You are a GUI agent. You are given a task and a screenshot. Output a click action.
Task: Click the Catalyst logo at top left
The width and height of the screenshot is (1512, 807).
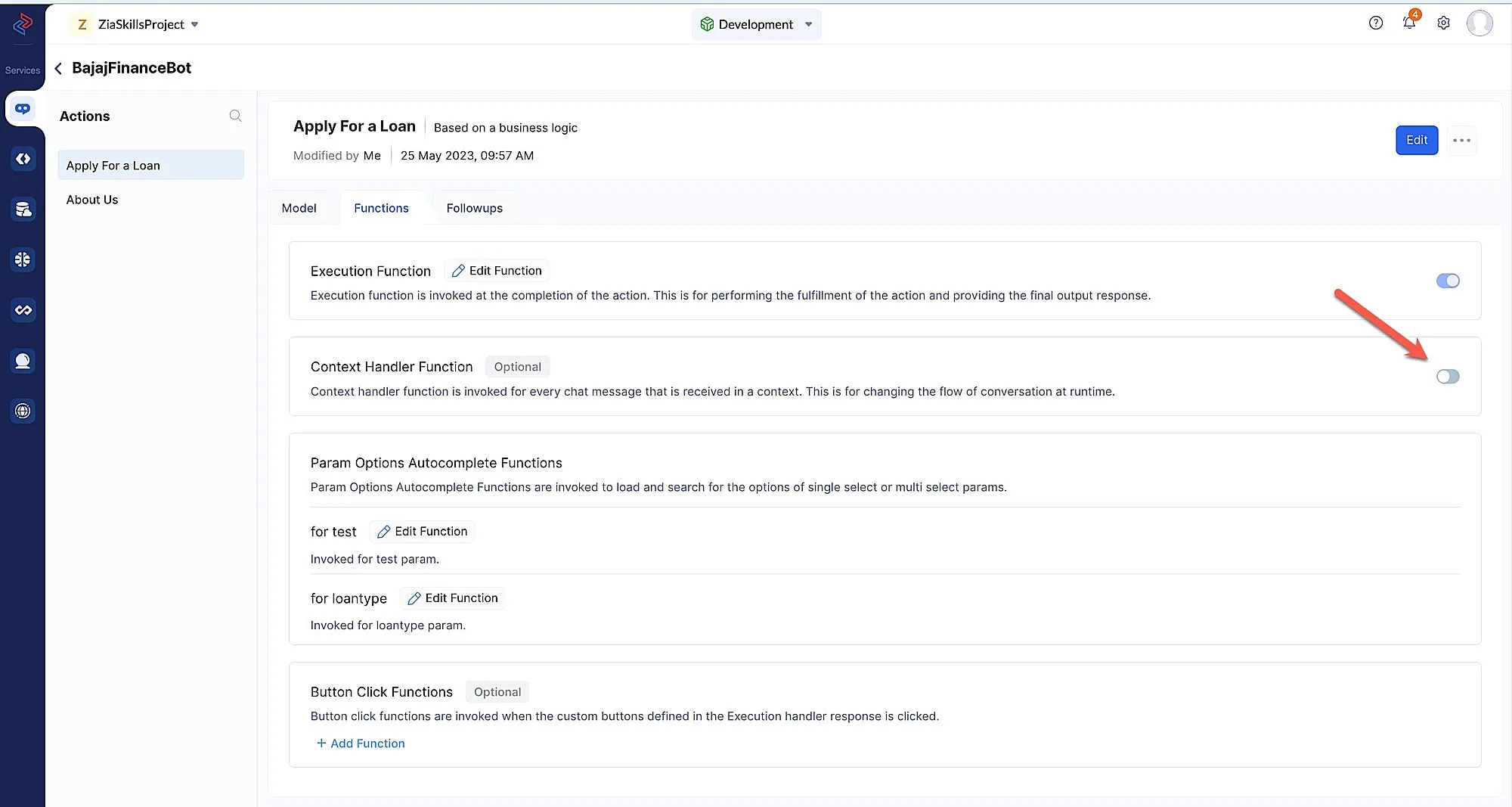point(23,24)
